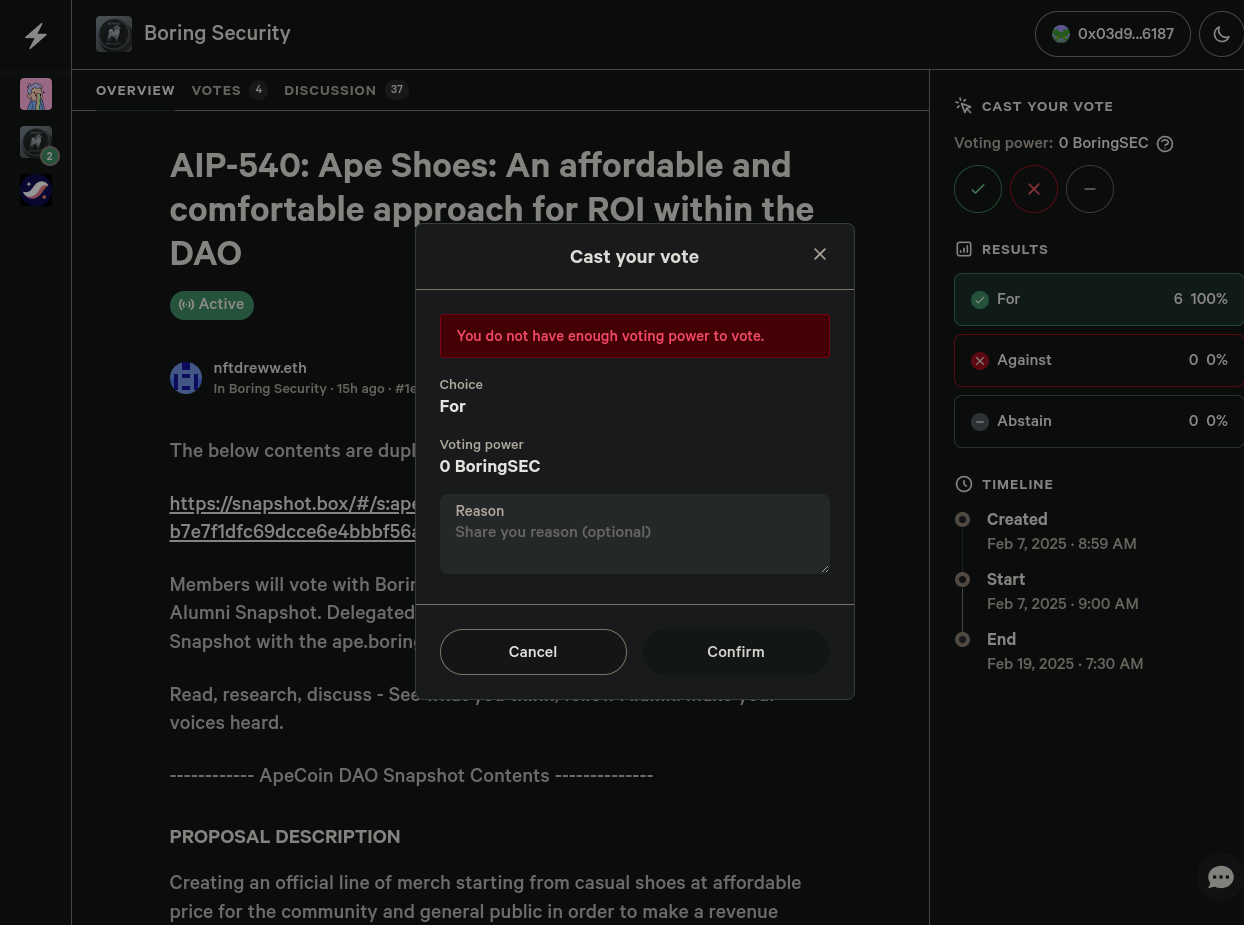Open the dark blue planet space icon
Screen dimensions: 1244x925
36,190
